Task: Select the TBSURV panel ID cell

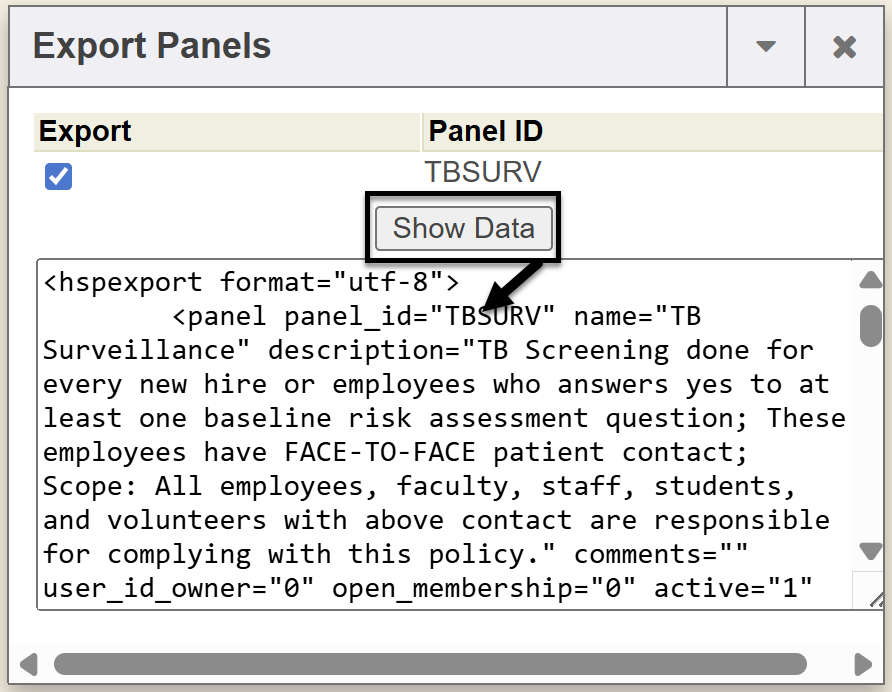Action: [483, 172]
